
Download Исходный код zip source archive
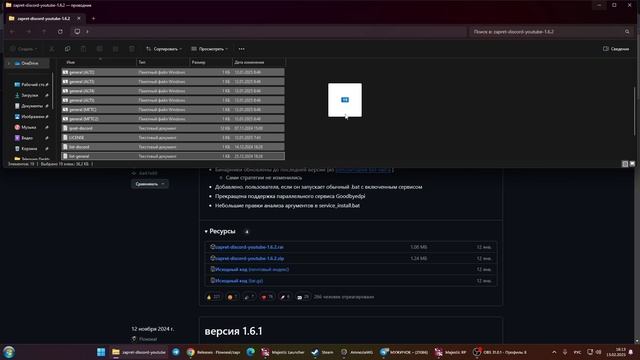pos(252,269)
